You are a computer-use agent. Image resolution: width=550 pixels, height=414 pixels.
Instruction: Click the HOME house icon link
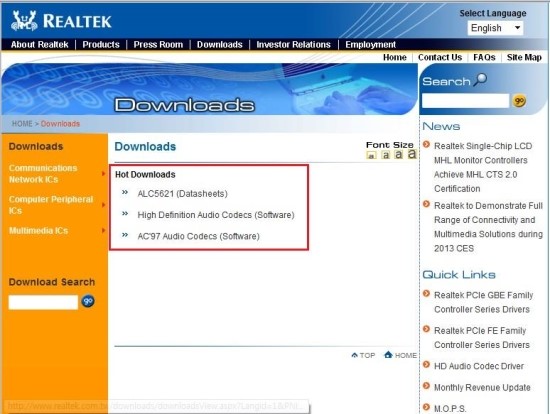(401, 355)
